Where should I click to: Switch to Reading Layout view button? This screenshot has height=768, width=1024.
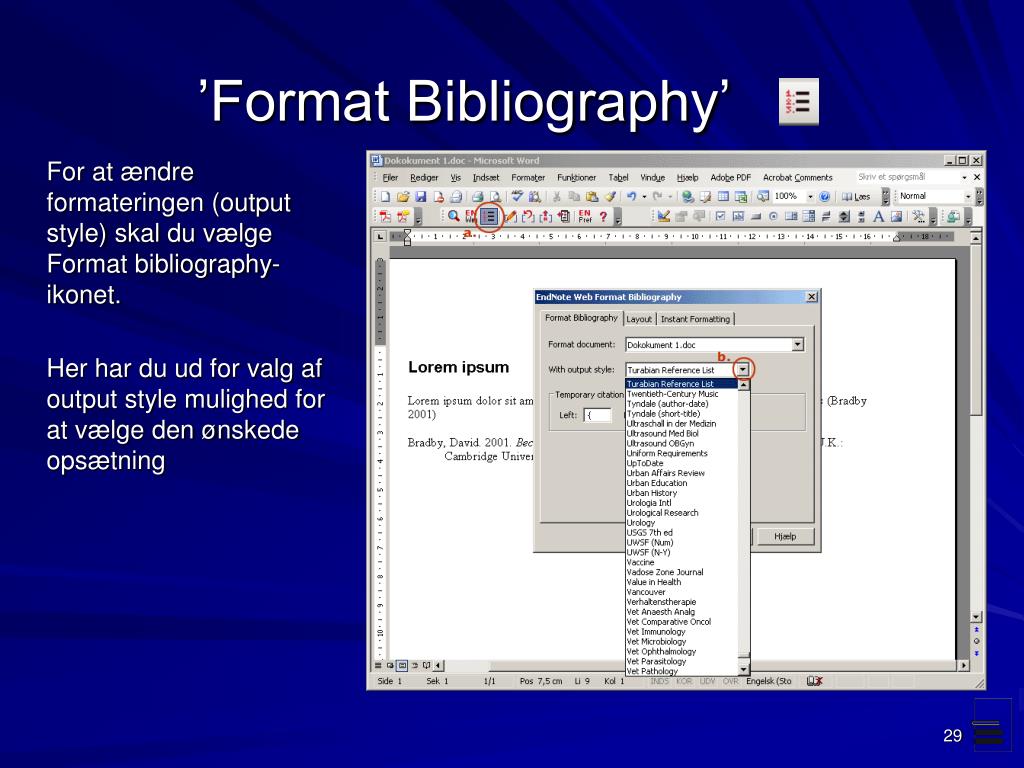(426, 665)
